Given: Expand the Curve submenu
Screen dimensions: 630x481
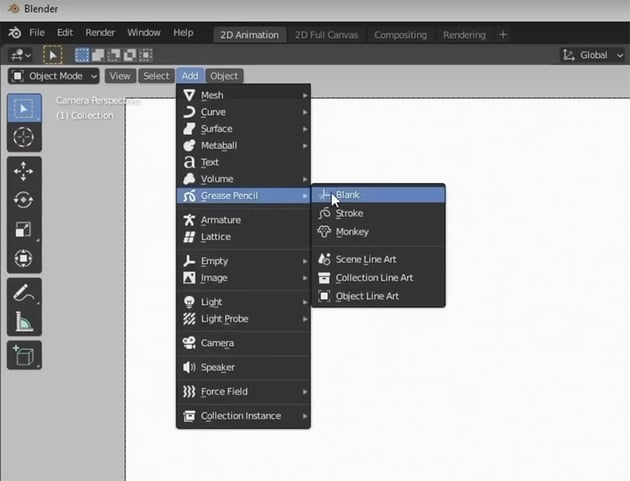Looking at the screenshot, I should [x=243, y=112].
